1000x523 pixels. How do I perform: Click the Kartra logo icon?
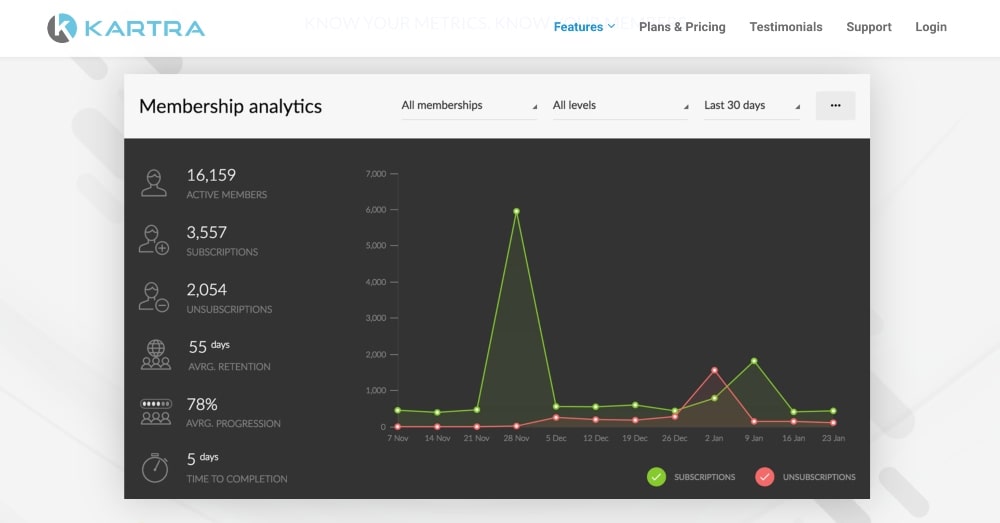click(62, 28)
